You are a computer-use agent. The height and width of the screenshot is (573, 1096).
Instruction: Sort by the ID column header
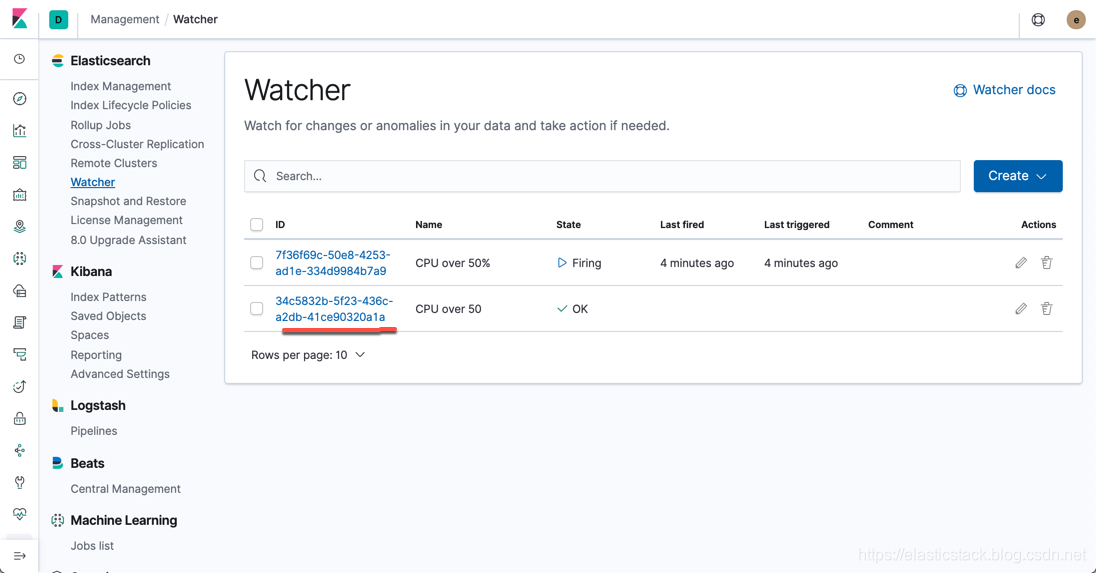(280, 224)
